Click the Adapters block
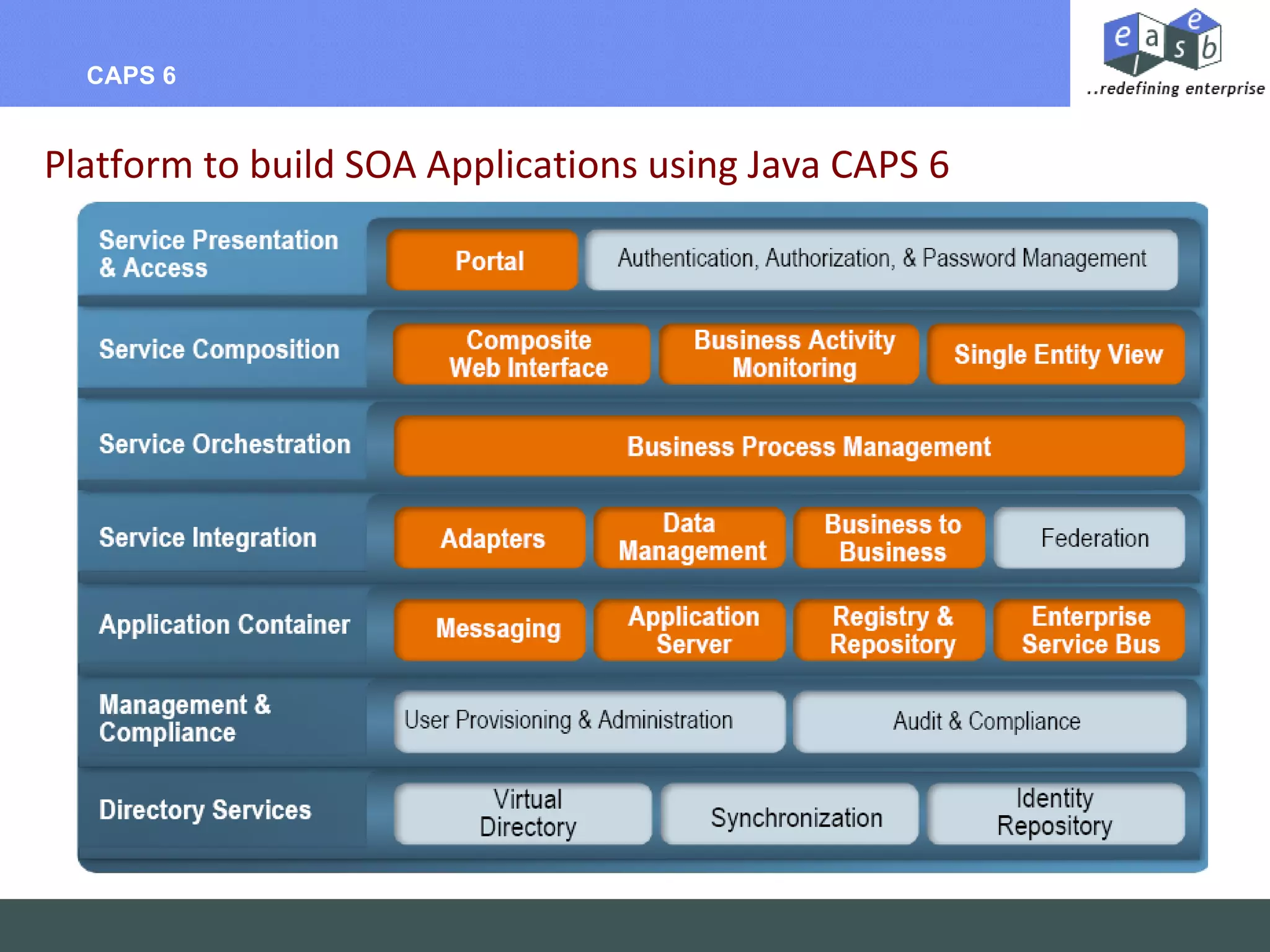 [x=490, y=538]
